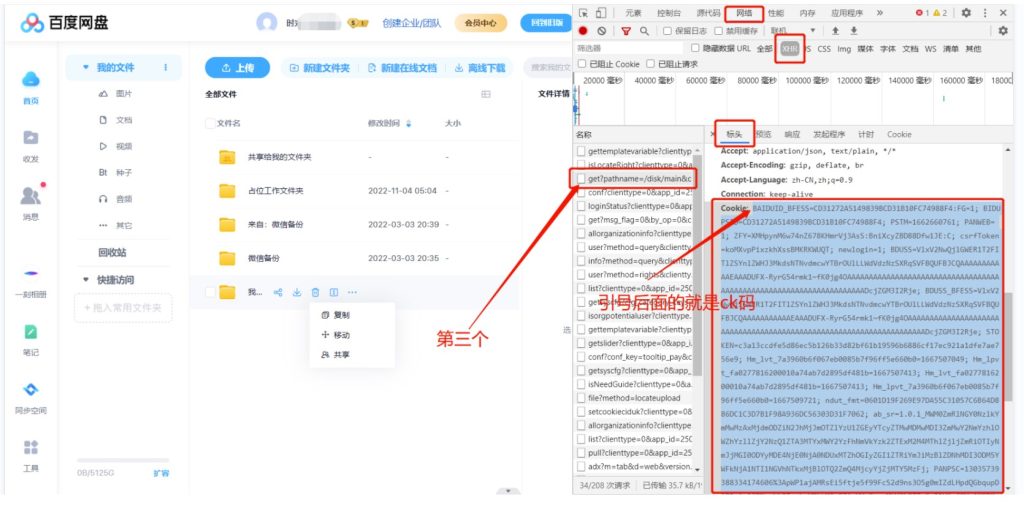1024x505 pixels.
Task: Switch to the 网络 DevTools tab
Action: tap(744, 12)
